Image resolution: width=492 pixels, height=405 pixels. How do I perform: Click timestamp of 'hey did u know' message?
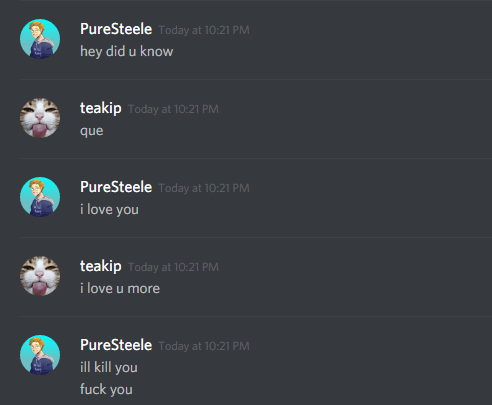click(x=204, y=30)
